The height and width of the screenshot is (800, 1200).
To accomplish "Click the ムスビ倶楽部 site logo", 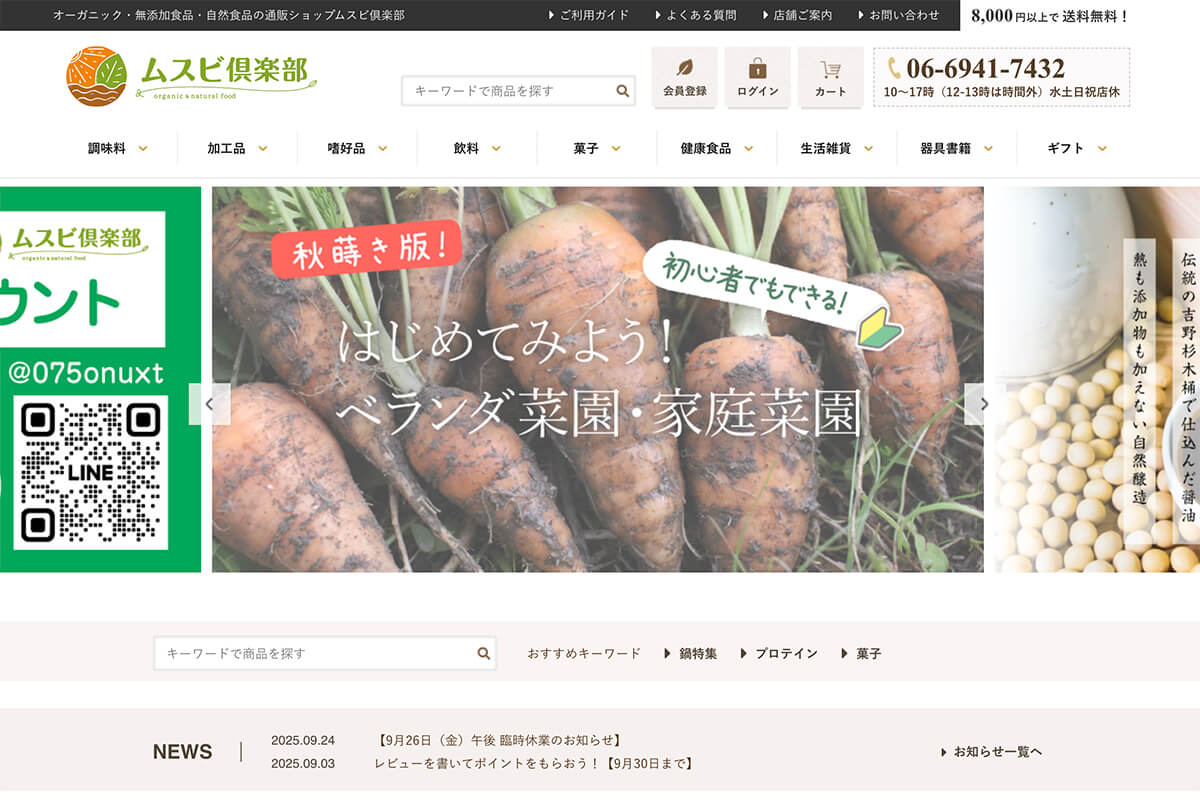I will point(190,75).
